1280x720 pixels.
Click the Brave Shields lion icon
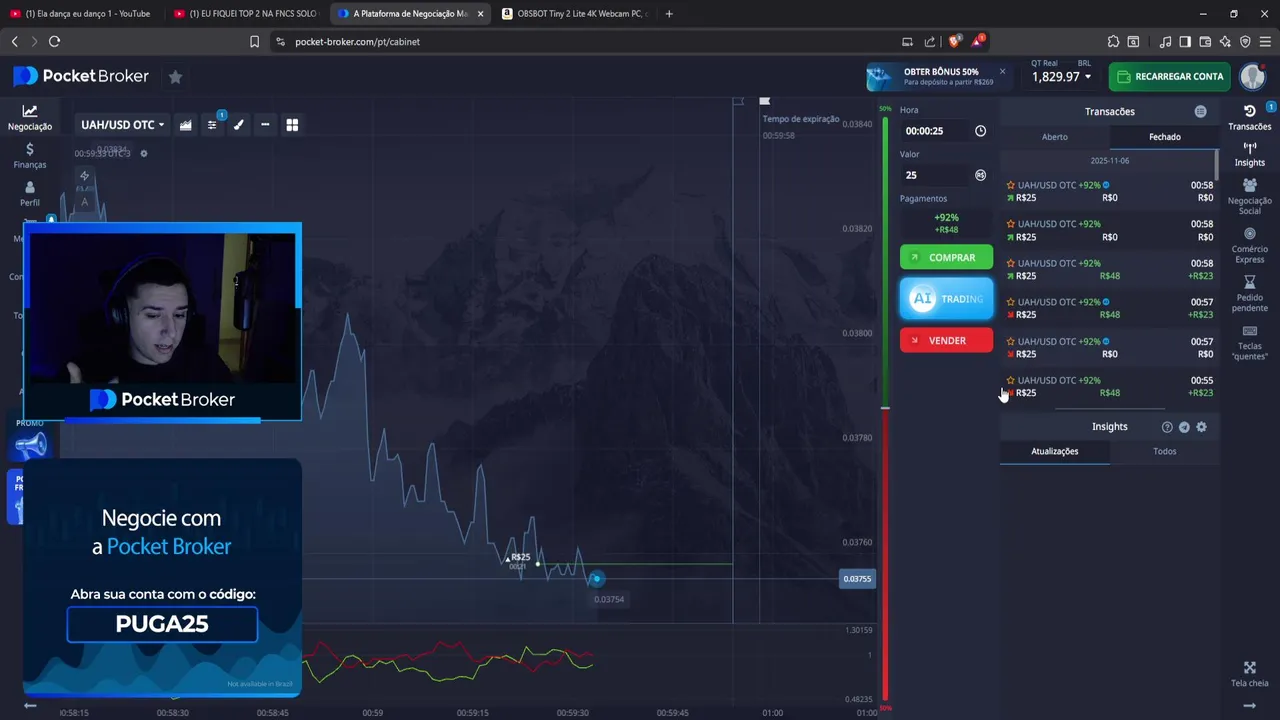[955, 41]
